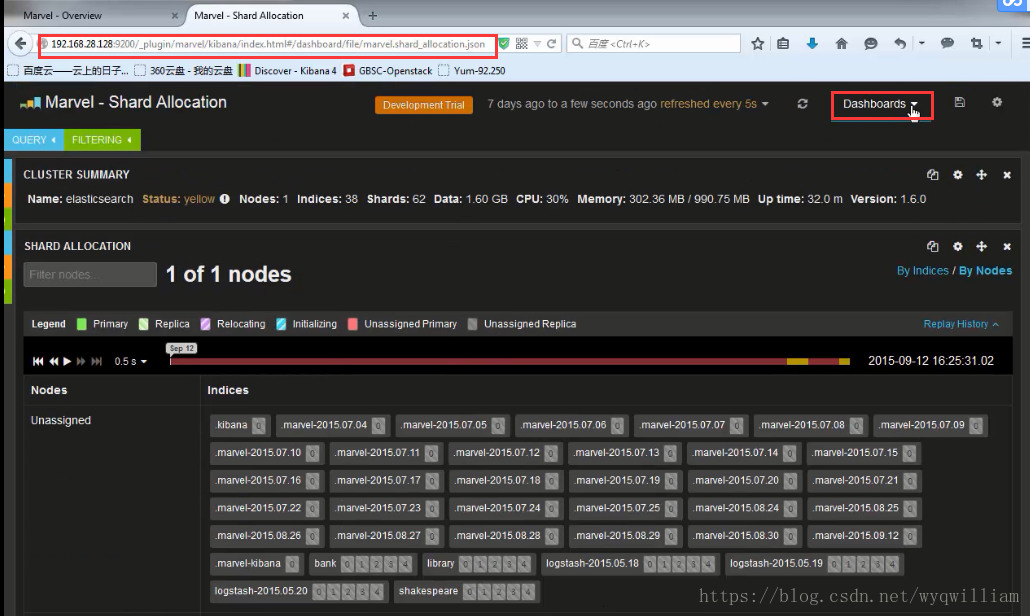The width and height of the screenshot is (1030, 616).
Task: Jump to the end of replay history
Action: pos(97,361)
